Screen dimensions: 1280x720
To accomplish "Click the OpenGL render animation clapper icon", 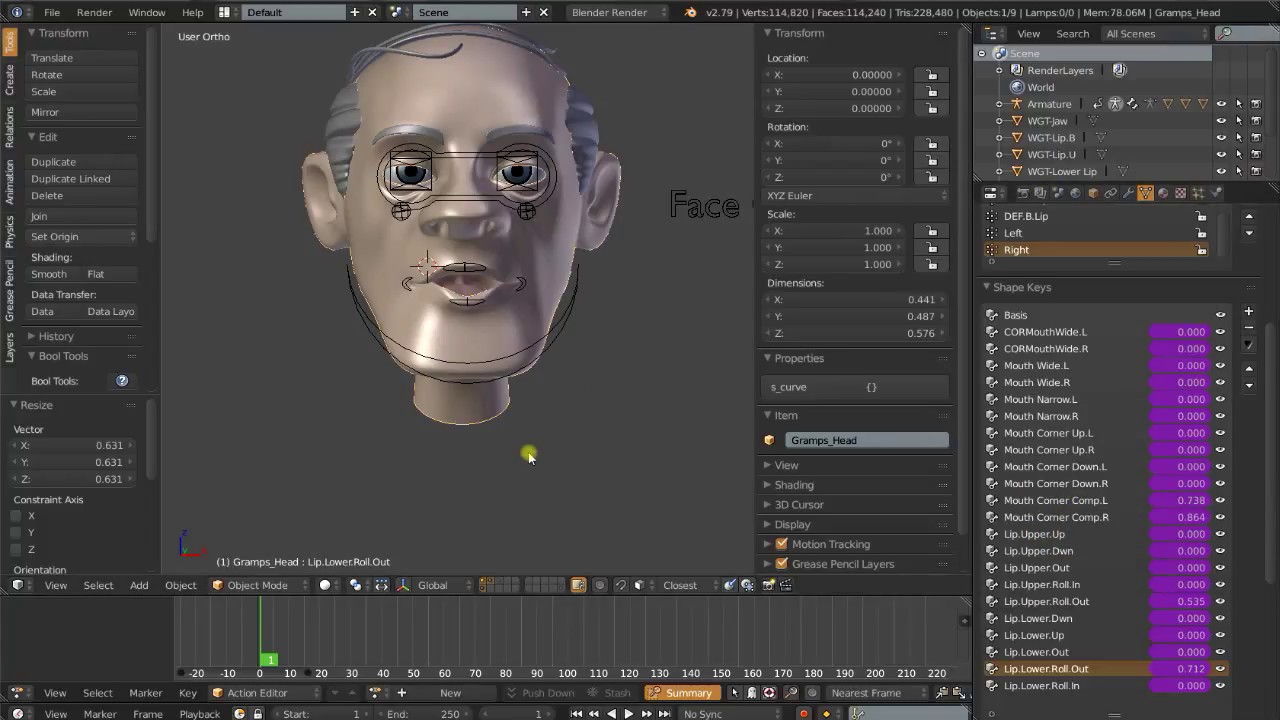I will (x=785, y=585).
